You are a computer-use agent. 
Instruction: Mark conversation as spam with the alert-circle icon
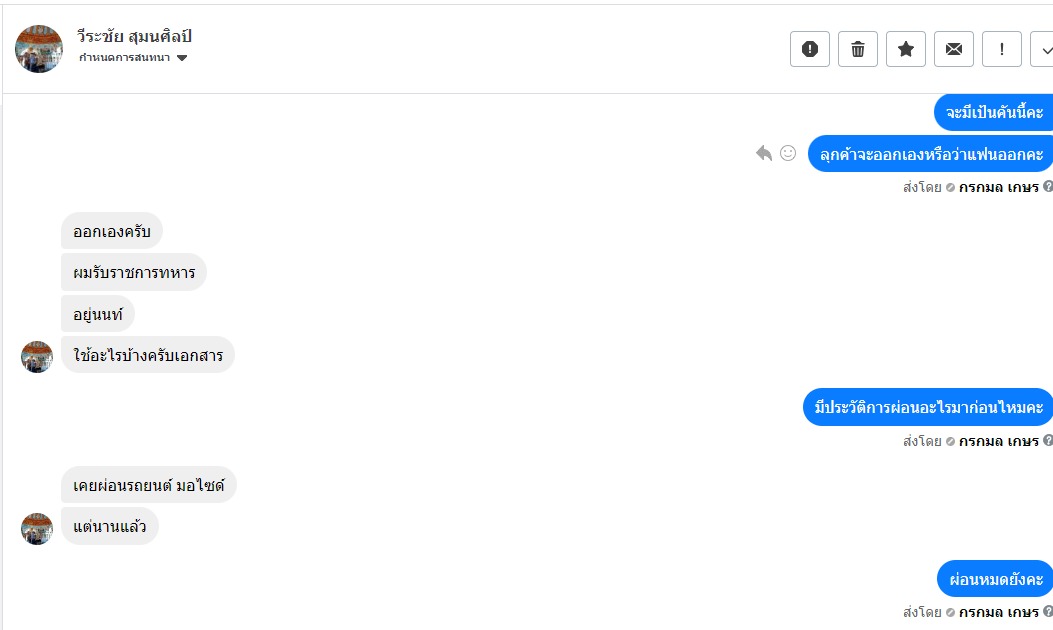click(810, 49)
